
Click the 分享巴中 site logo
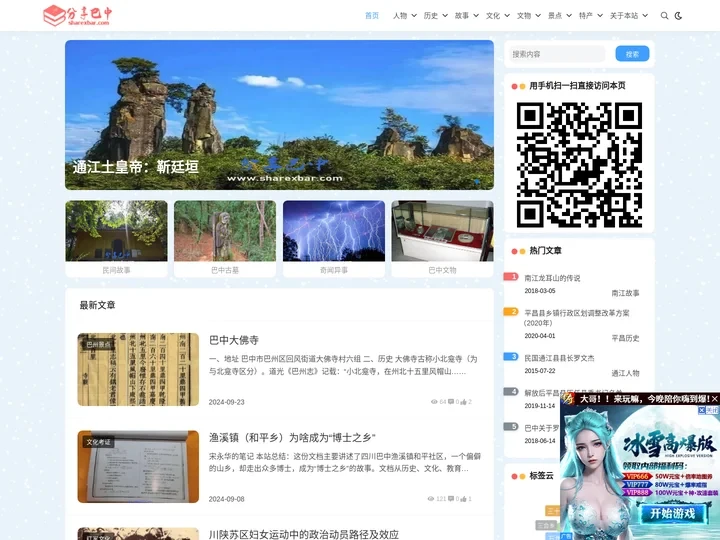[x=78, y=16]
